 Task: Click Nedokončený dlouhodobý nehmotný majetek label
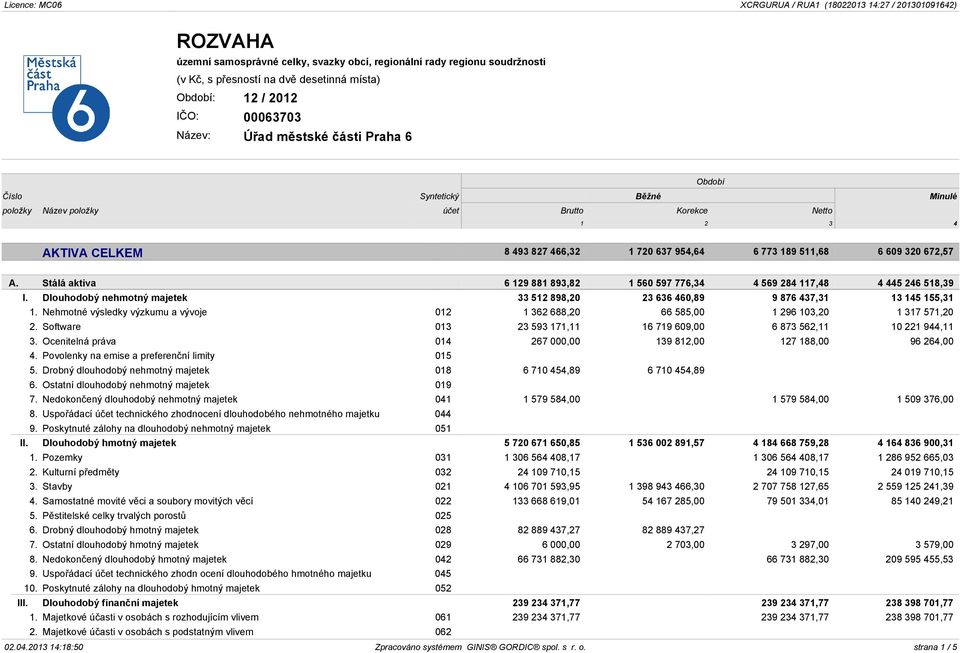pyautogui.click(x=140, y=400)
